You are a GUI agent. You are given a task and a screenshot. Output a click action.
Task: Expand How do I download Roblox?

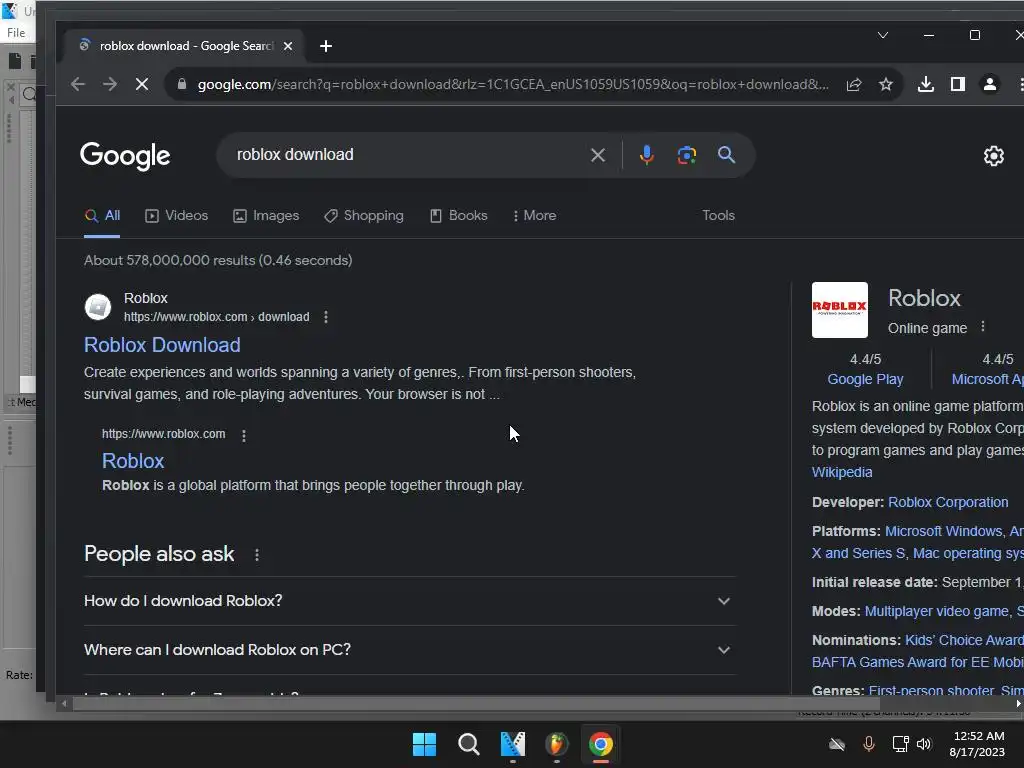[409, 601]
